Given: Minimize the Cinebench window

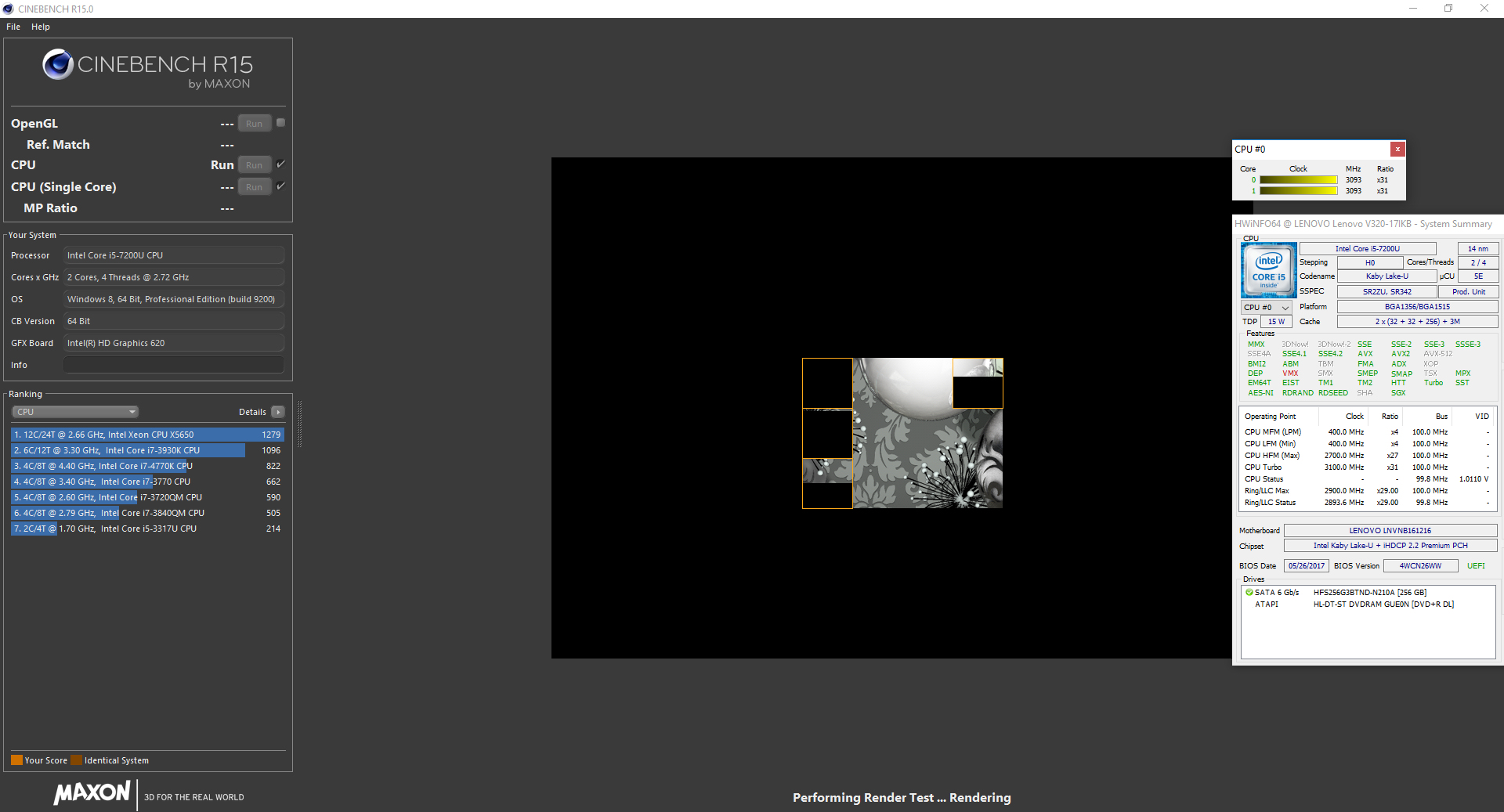Looking at the screenshot, I should click(1413, 9).
